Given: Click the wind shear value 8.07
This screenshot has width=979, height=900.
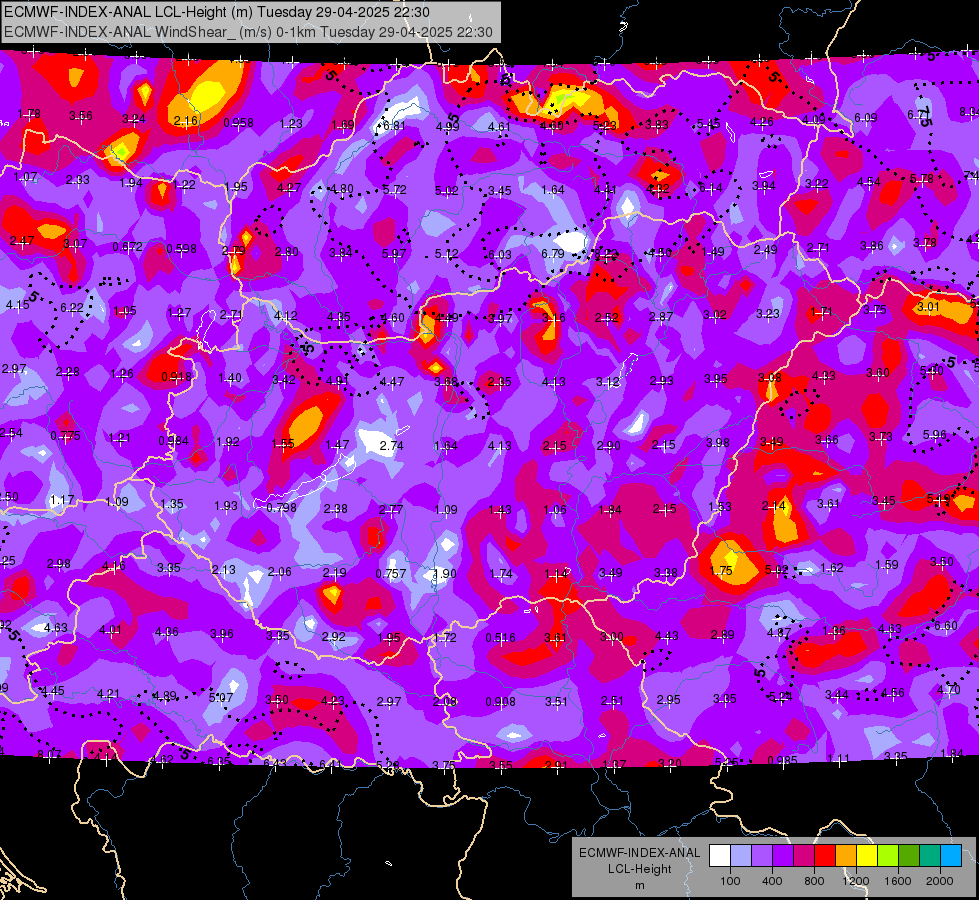Looking at the screenshot, I should point(49,754).
